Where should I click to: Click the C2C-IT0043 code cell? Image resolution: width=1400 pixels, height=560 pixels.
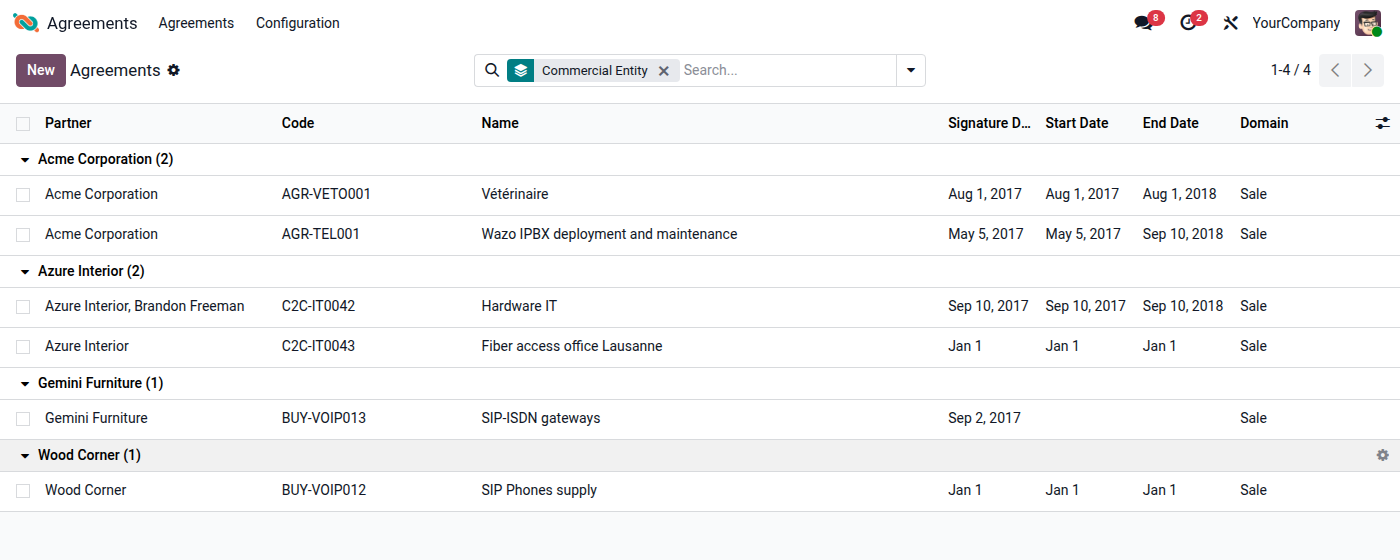pos(318,346)
